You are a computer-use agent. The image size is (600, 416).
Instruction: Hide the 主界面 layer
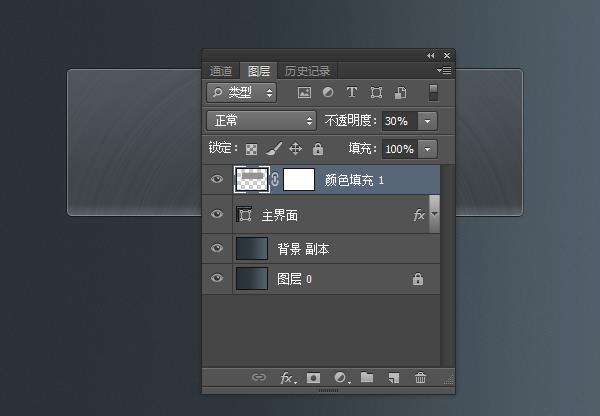click(x=217, y=214)
